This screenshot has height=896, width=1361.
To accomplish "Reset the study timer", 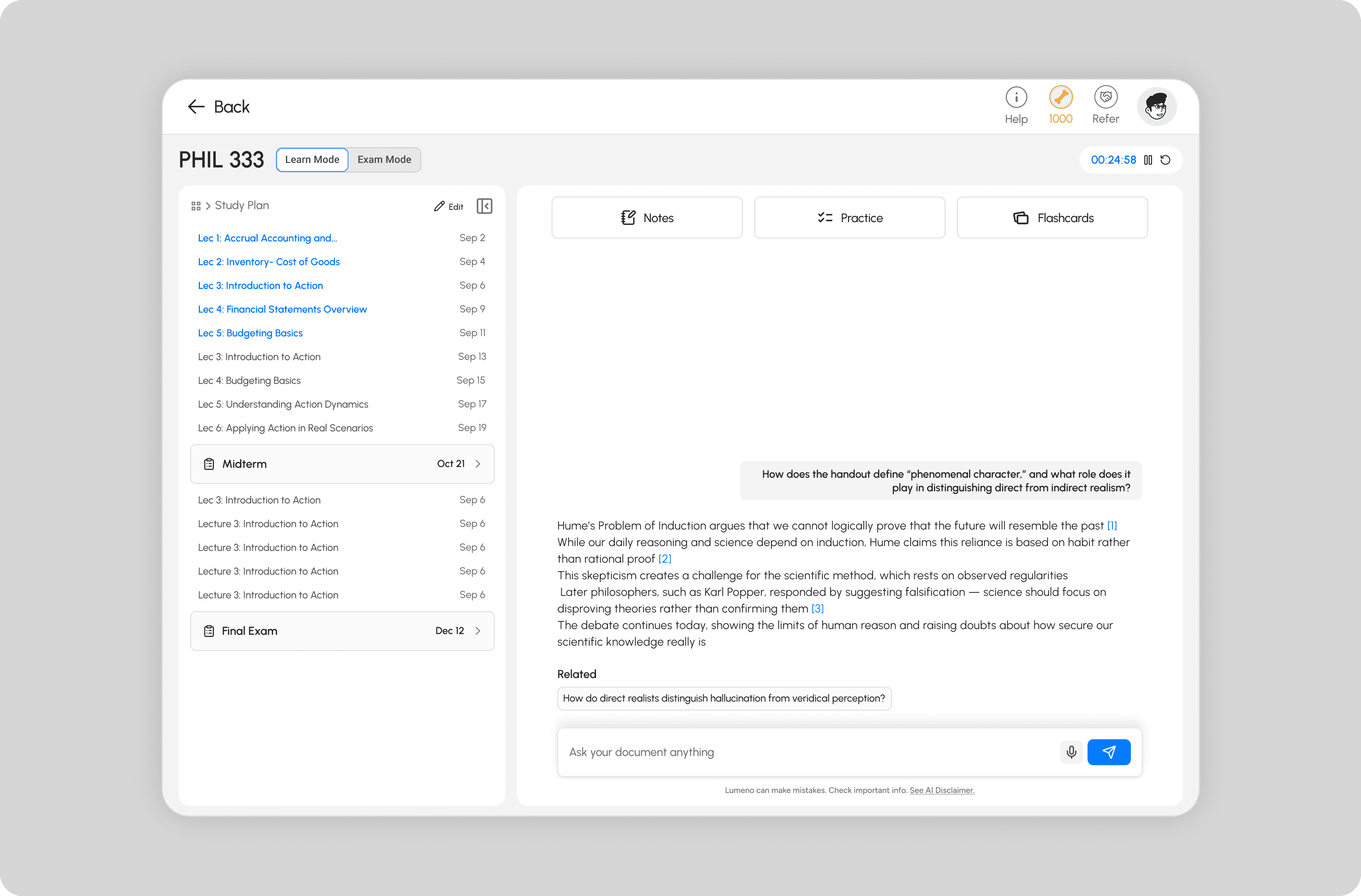I will coord(1166,160).
